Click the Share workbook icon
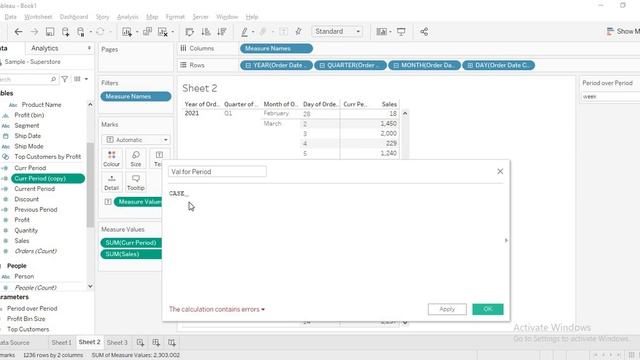Viewport: 640px width, 360px height. (x=424, y=32)
